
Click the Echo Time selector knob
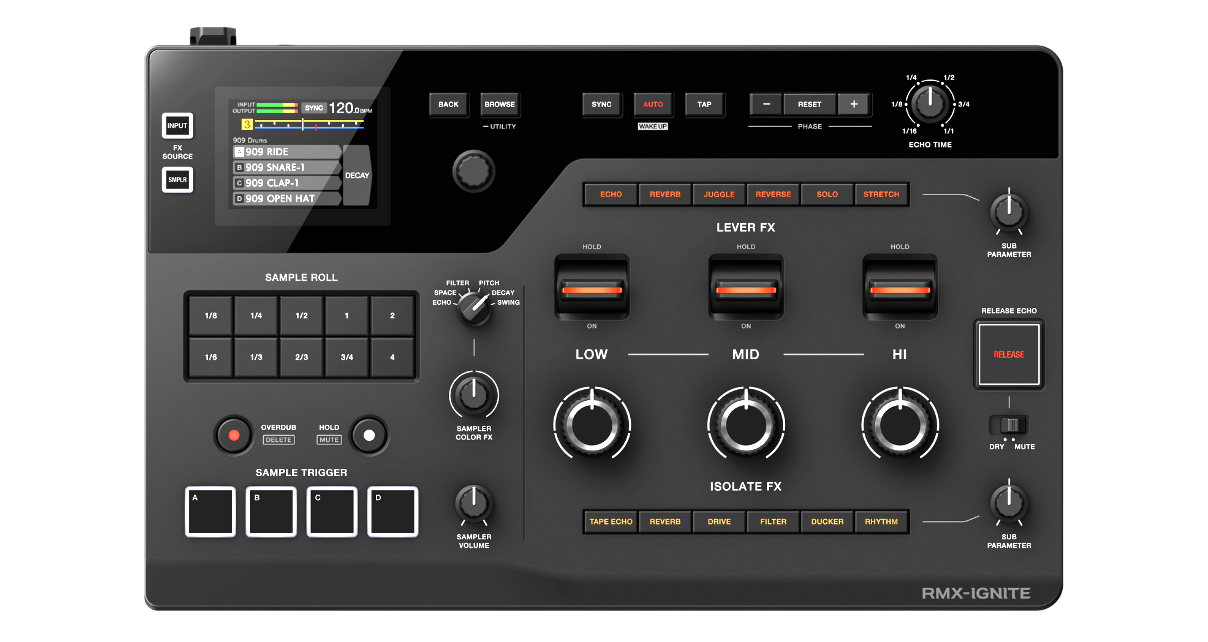point(930,102)
